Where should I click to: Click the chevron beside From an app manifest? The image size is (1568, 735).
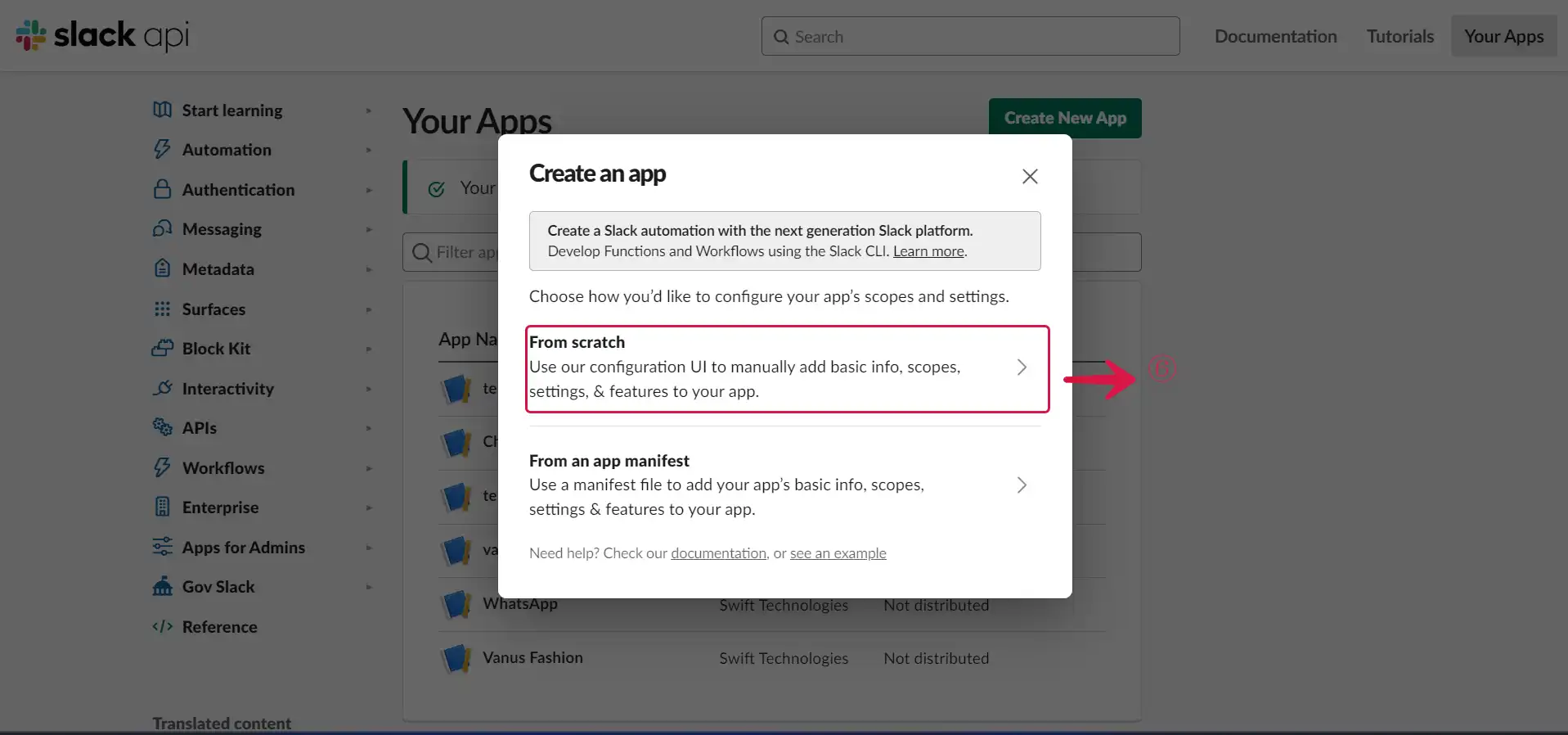click(1022, 485)
